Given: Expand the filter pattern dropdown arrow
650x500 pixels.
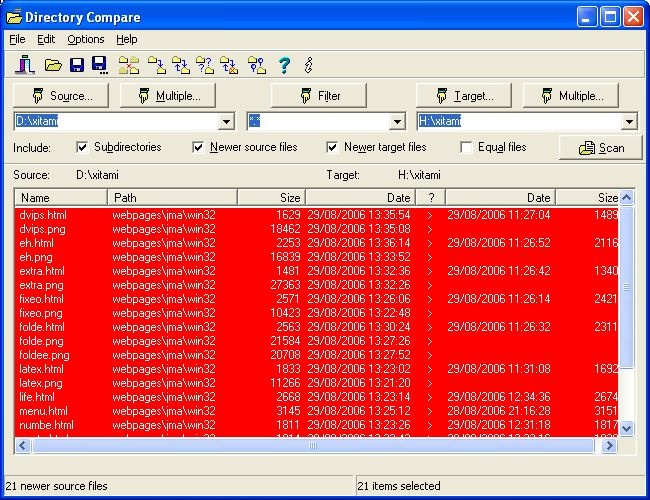Looking at the screenshot, I should (x=397, y=121).
